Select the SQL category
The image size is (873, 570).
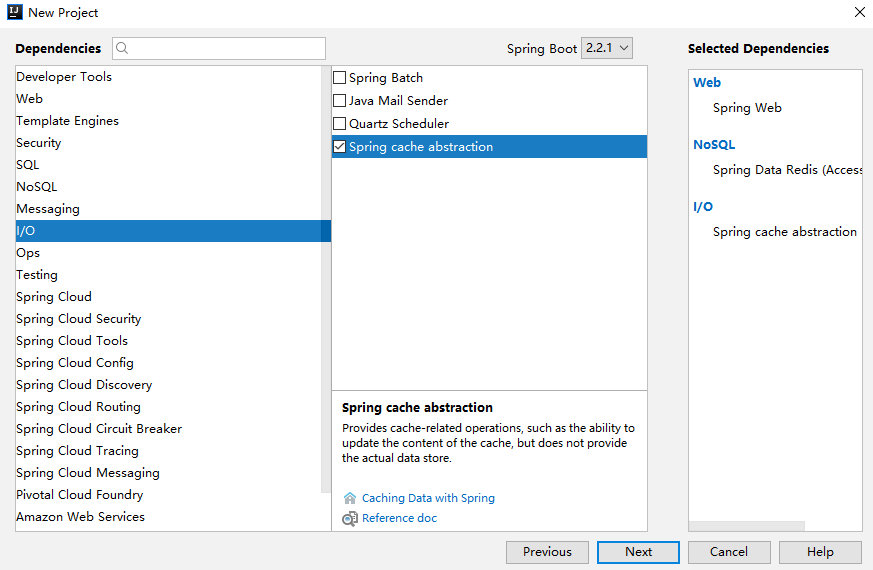click(x=168, y=165)
